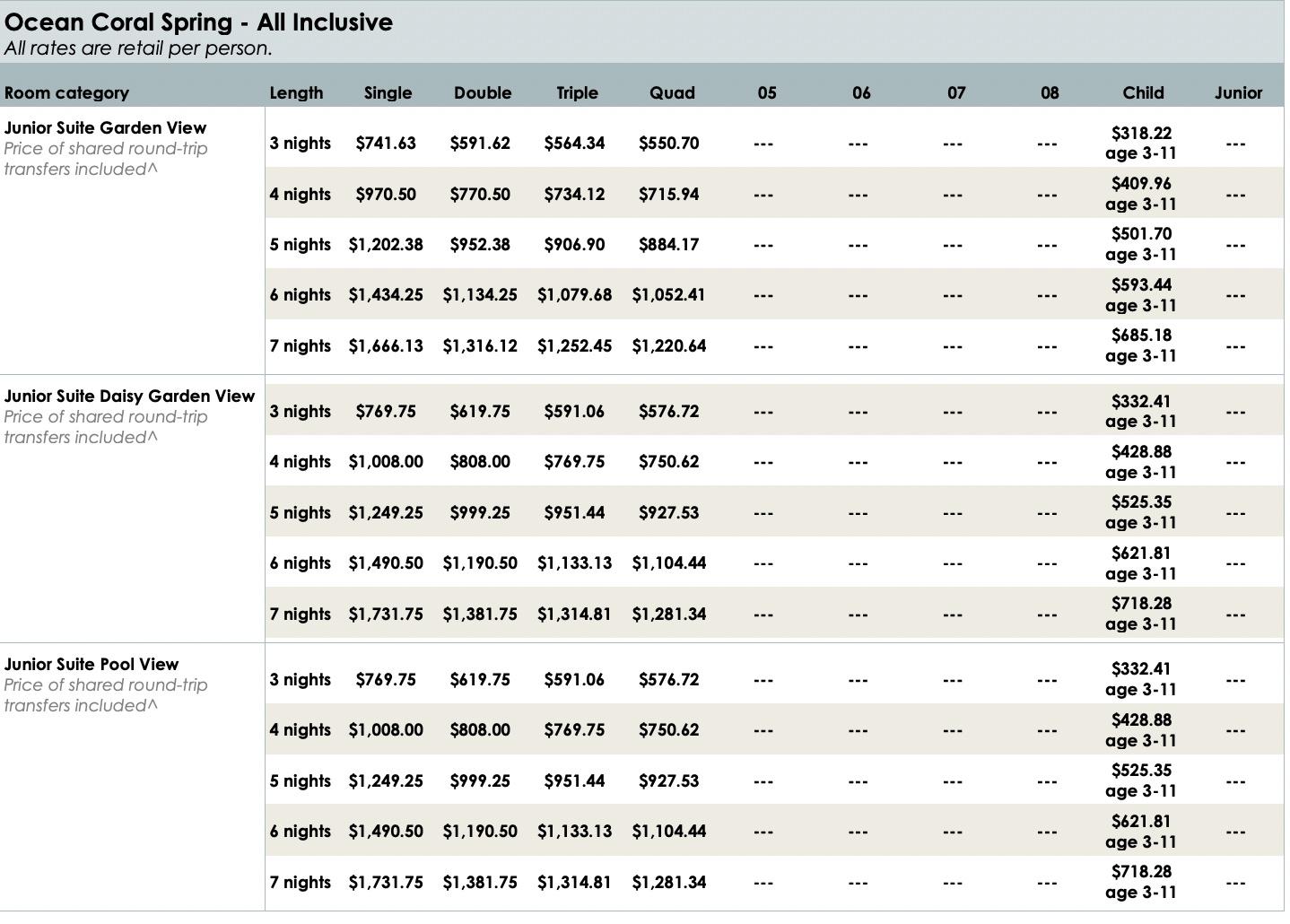Click Pool View 4 nights Double $808.00
Viewport: 1290px width, 924px height.
[480, 730]
